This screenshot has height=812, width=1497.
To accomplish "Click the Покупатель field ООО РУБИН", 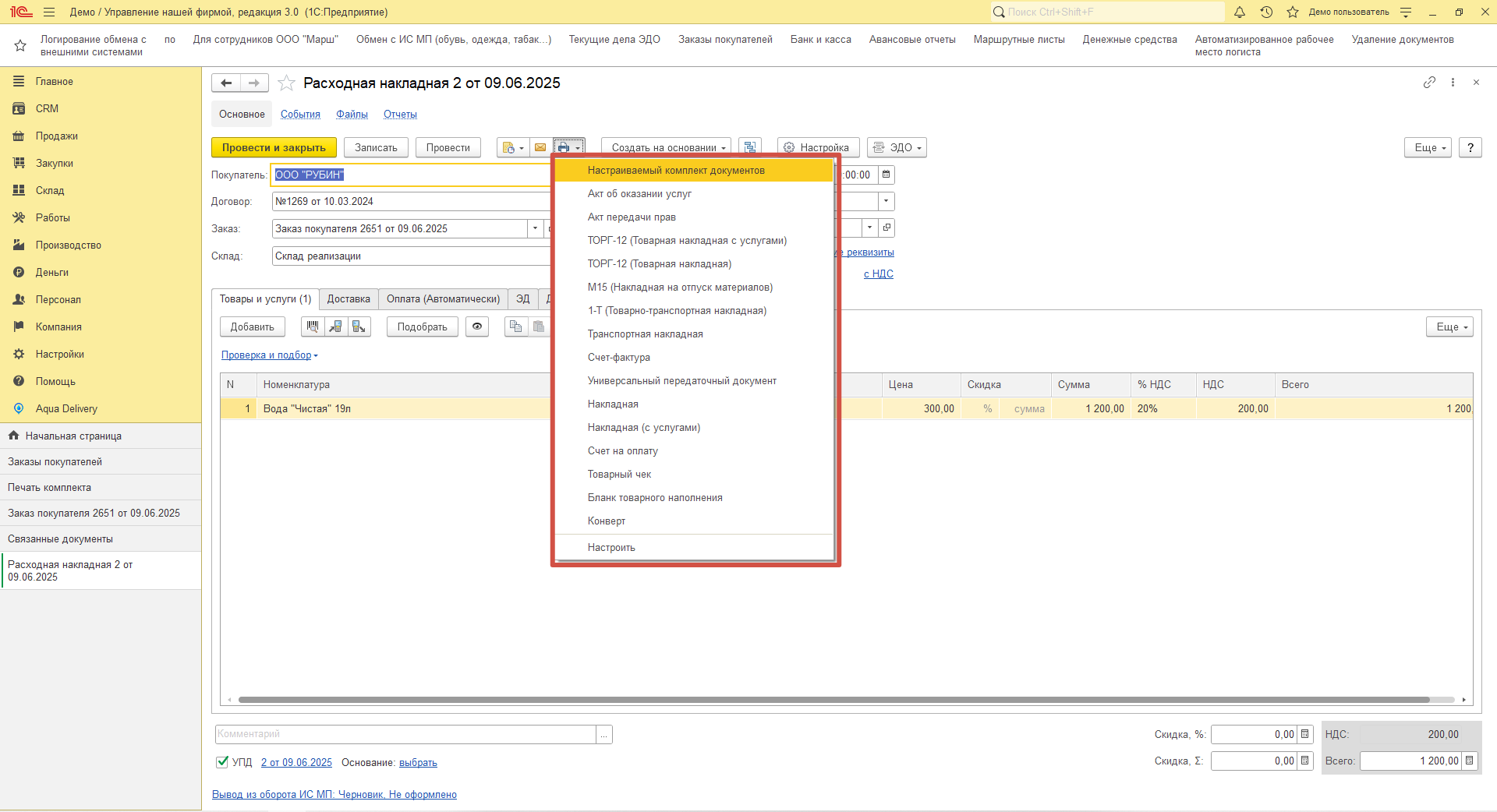I will click(411, 175).
